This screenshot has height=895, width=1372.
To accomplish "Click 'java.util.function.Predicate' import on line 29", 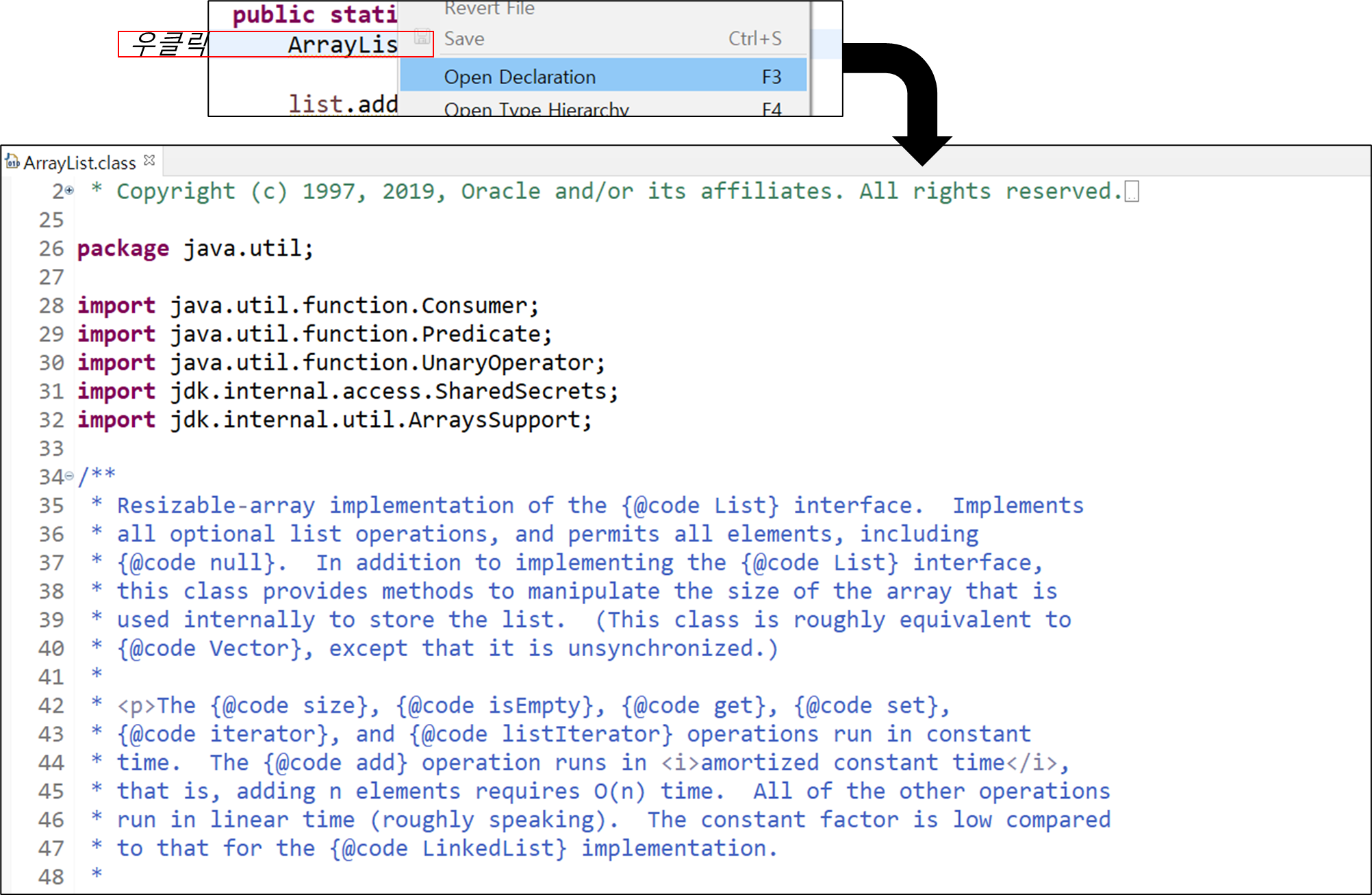I will pos(355,334).
